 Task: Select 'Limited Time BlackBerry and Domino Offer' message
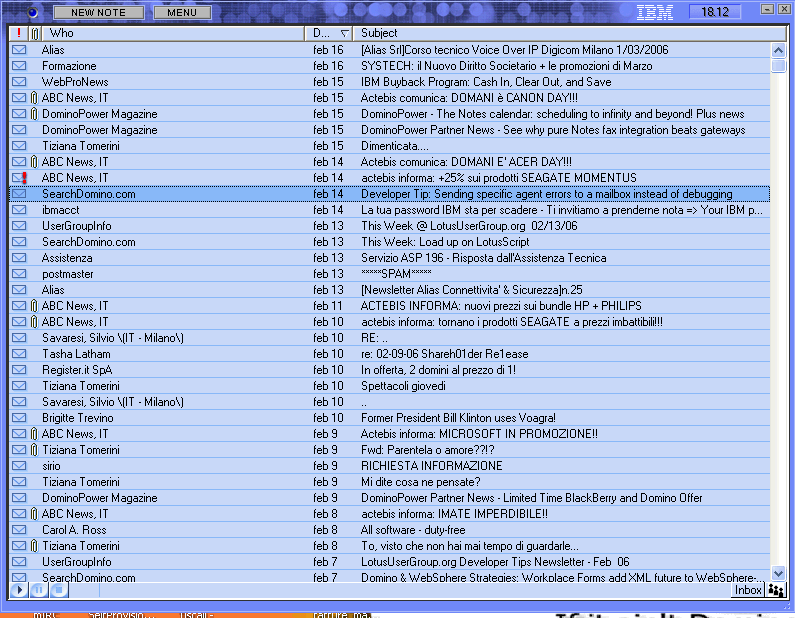(x=531, y=498)
